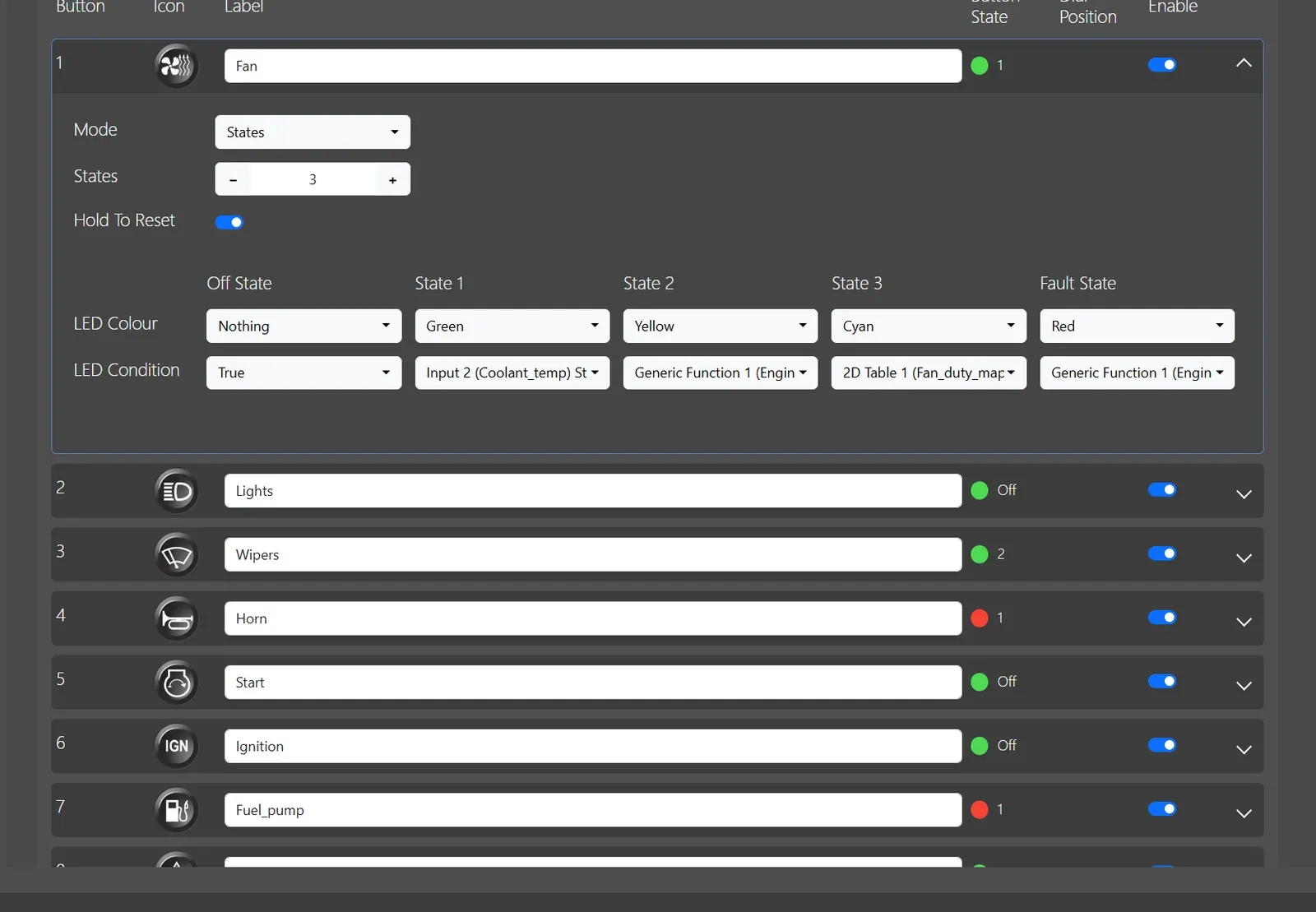Open State 2 LED Colour dropdown (Yellow)
The image size is (1316, 912).
pos(721,326)
